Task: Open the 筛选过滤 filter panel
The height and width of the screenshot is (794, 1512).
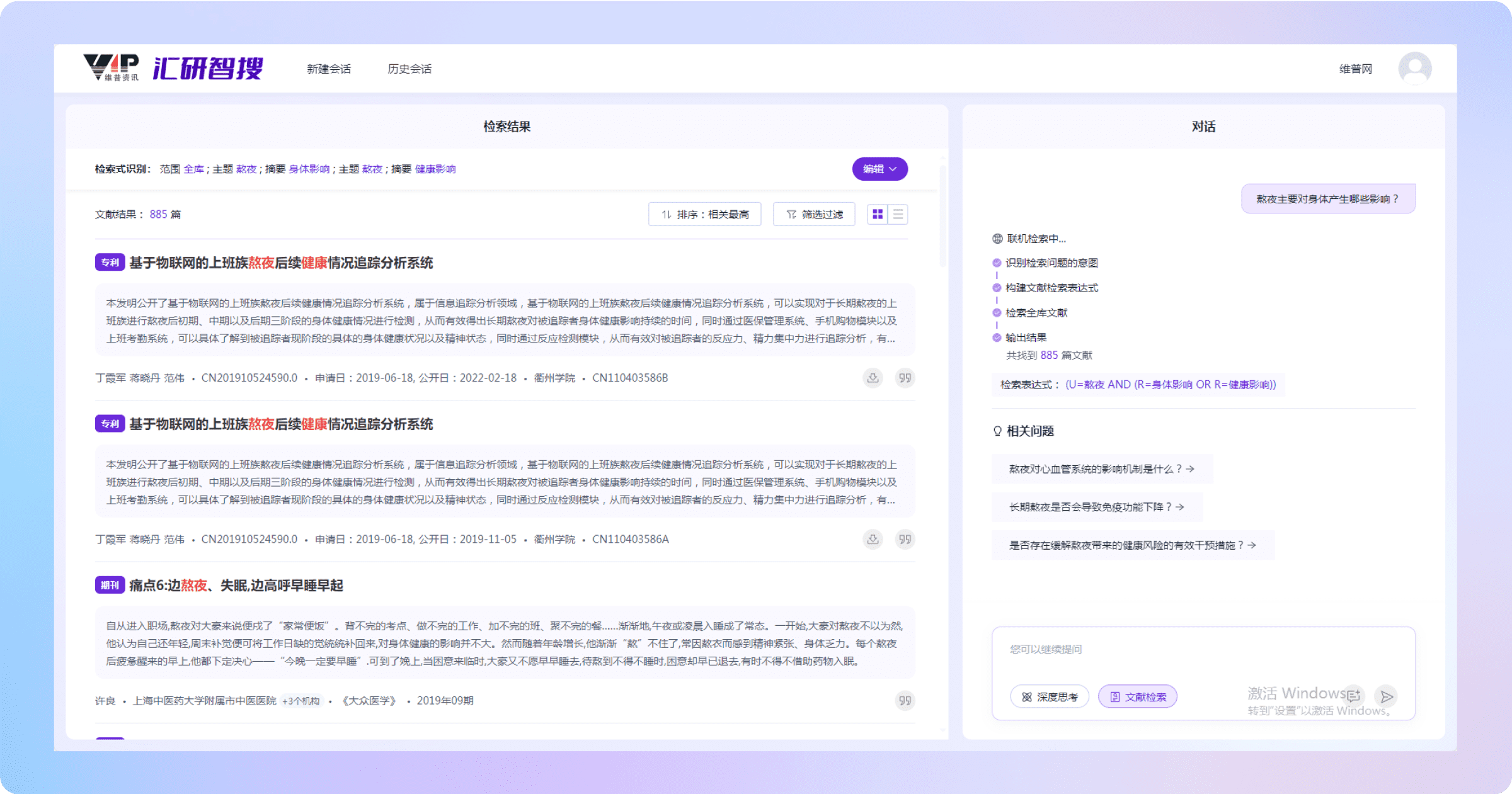Action: 814,215
